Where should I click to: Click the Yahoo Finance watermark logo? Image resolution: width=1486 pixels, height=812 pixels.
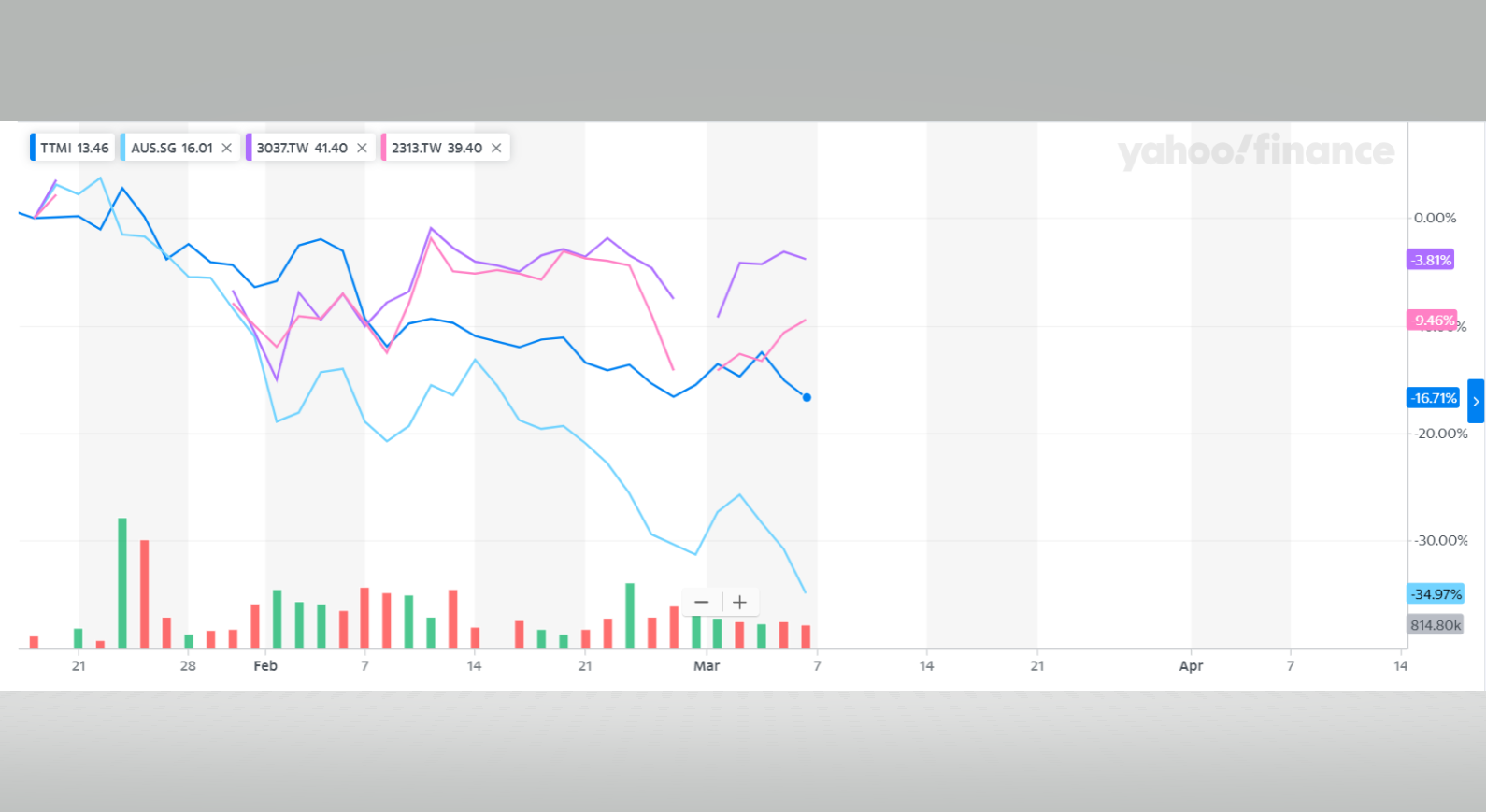pyautogui.click(x=1255, y=151)
